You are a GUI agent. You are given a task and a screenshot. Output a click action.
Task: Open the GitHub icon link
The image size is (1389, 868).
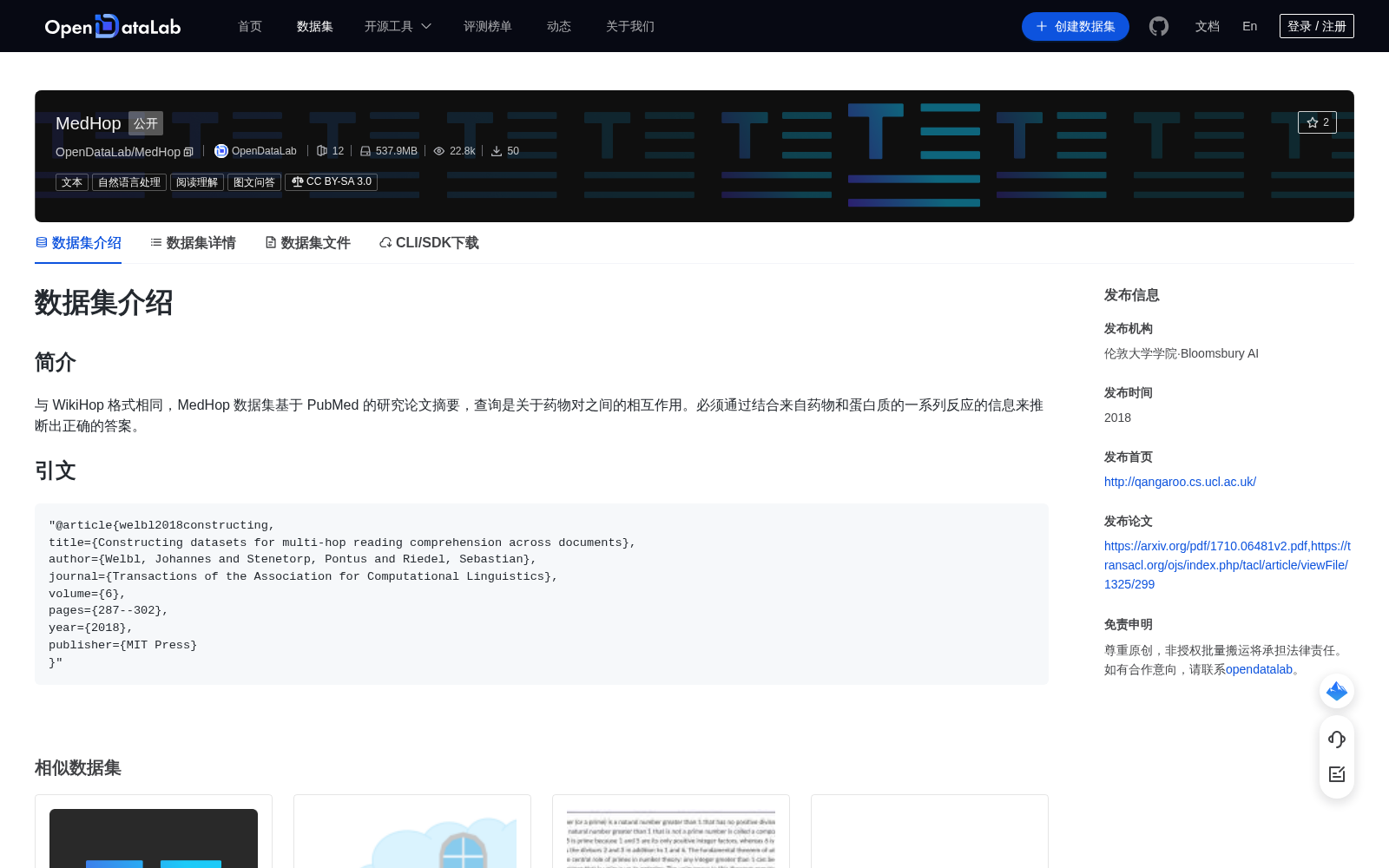1159,26
